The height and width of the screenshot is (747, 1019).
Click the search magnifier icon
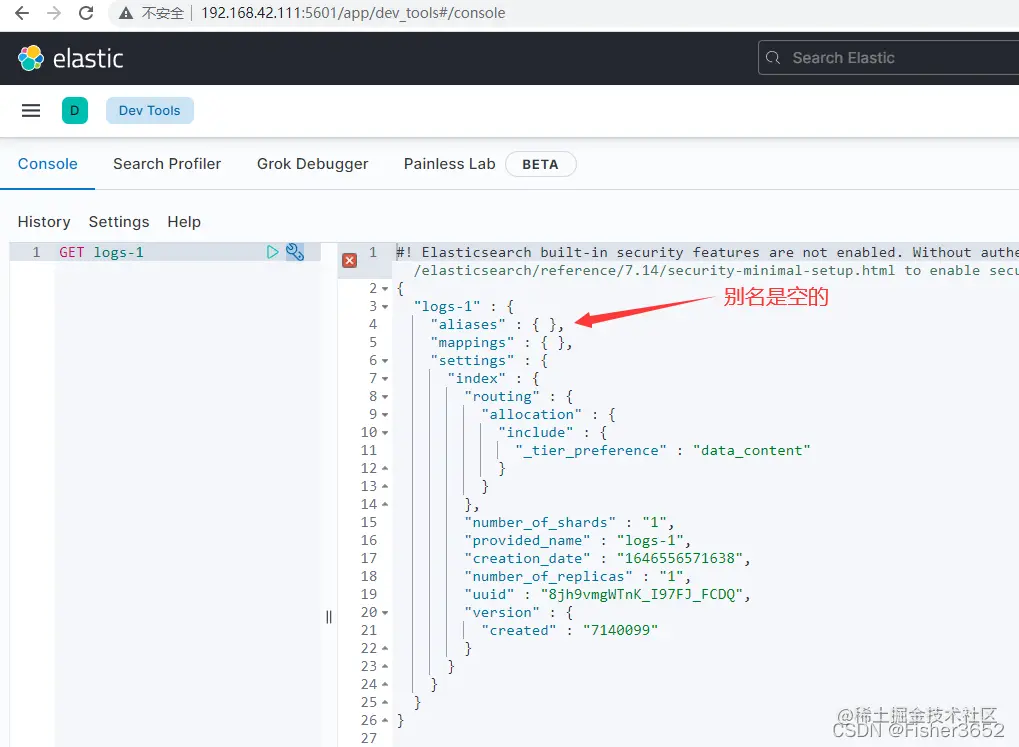(x=773, y=58)
